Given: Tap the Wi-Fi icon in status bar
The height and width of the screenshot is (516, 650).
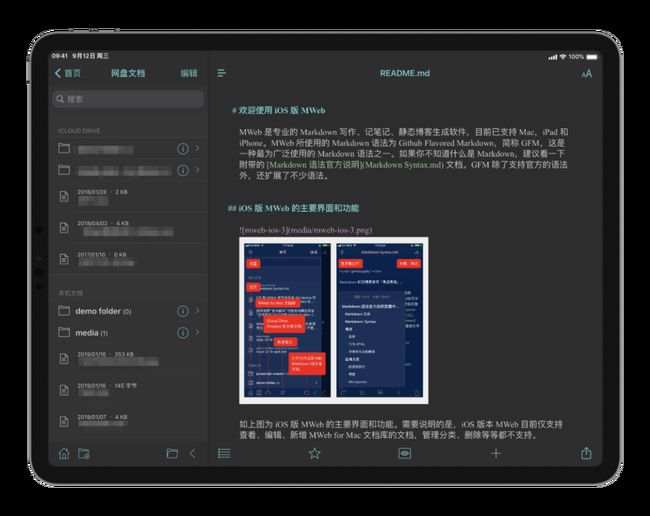Looking at the screenshot, I should point(563,57).
